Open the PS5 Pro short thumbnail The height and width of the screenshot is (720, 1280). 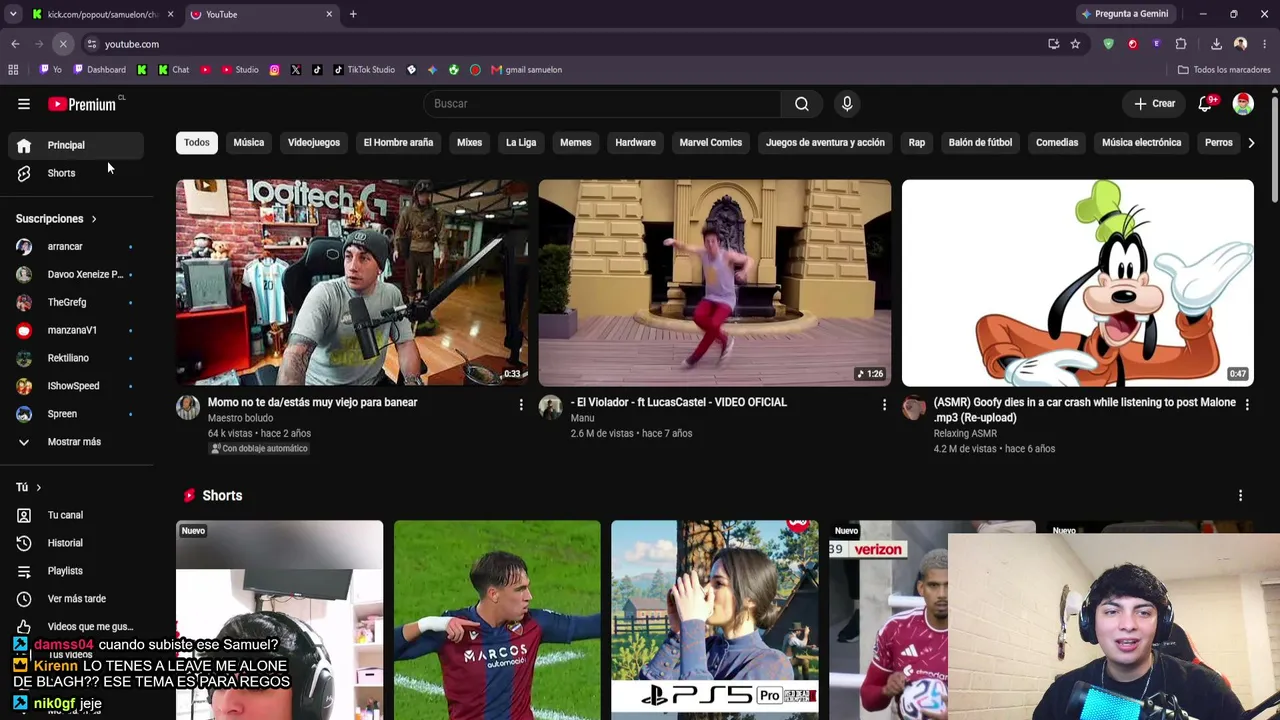click(715, 620)
